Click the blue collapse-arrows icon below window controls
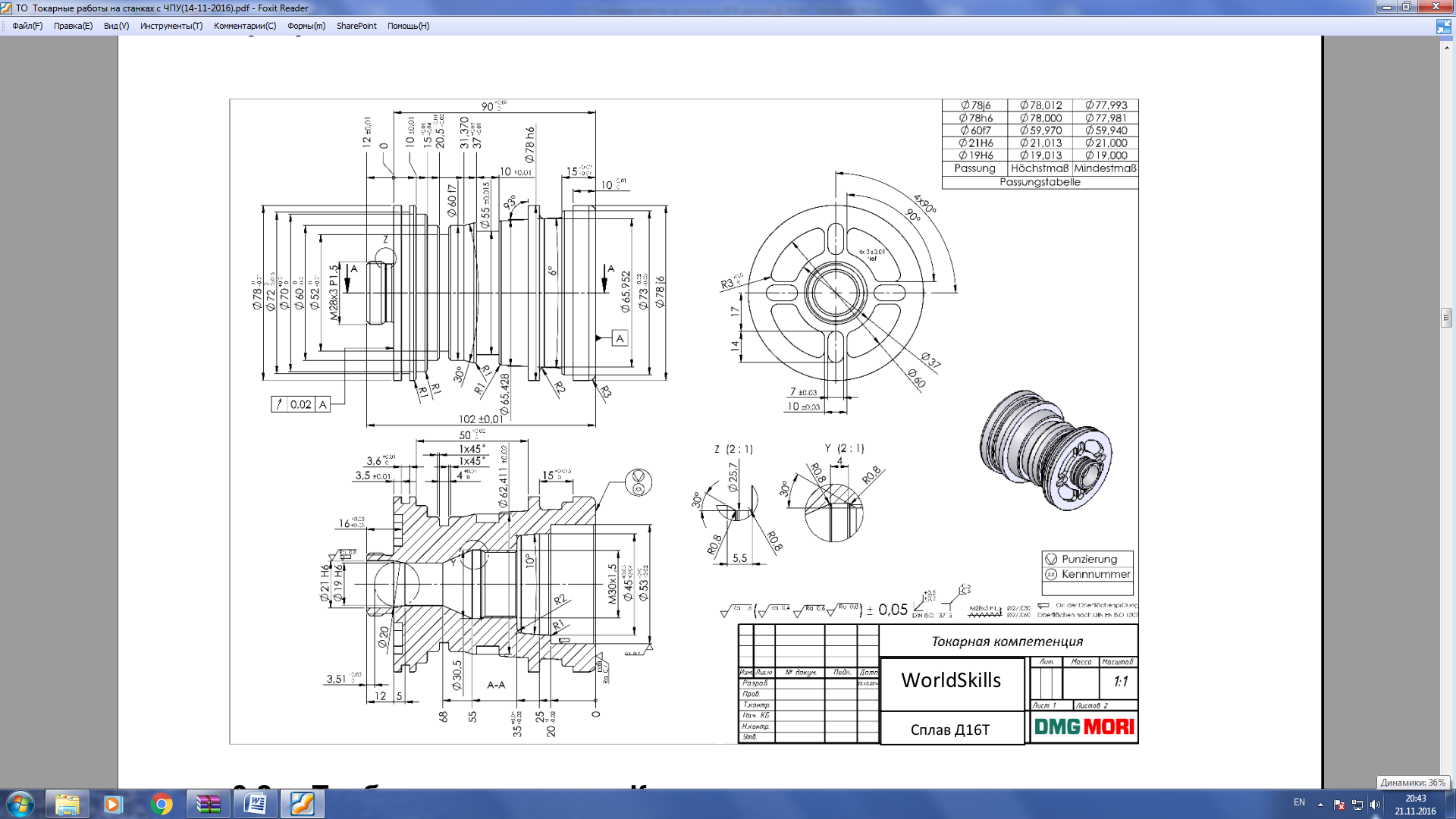This screenshot has height=819, width=1456. [1443, 27]
